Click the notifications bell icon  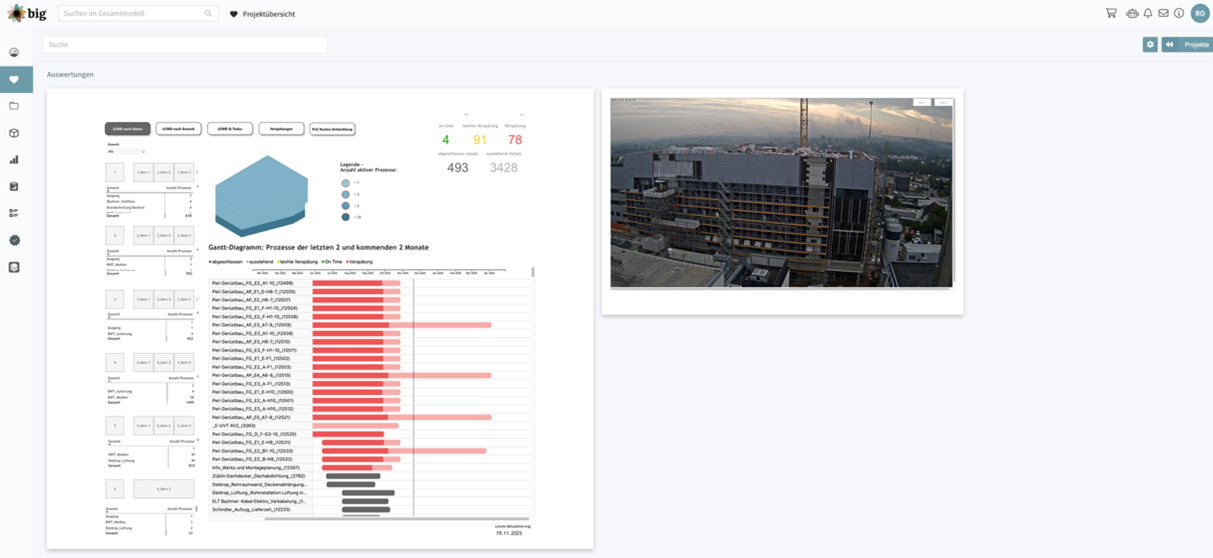click(1148, 14)
